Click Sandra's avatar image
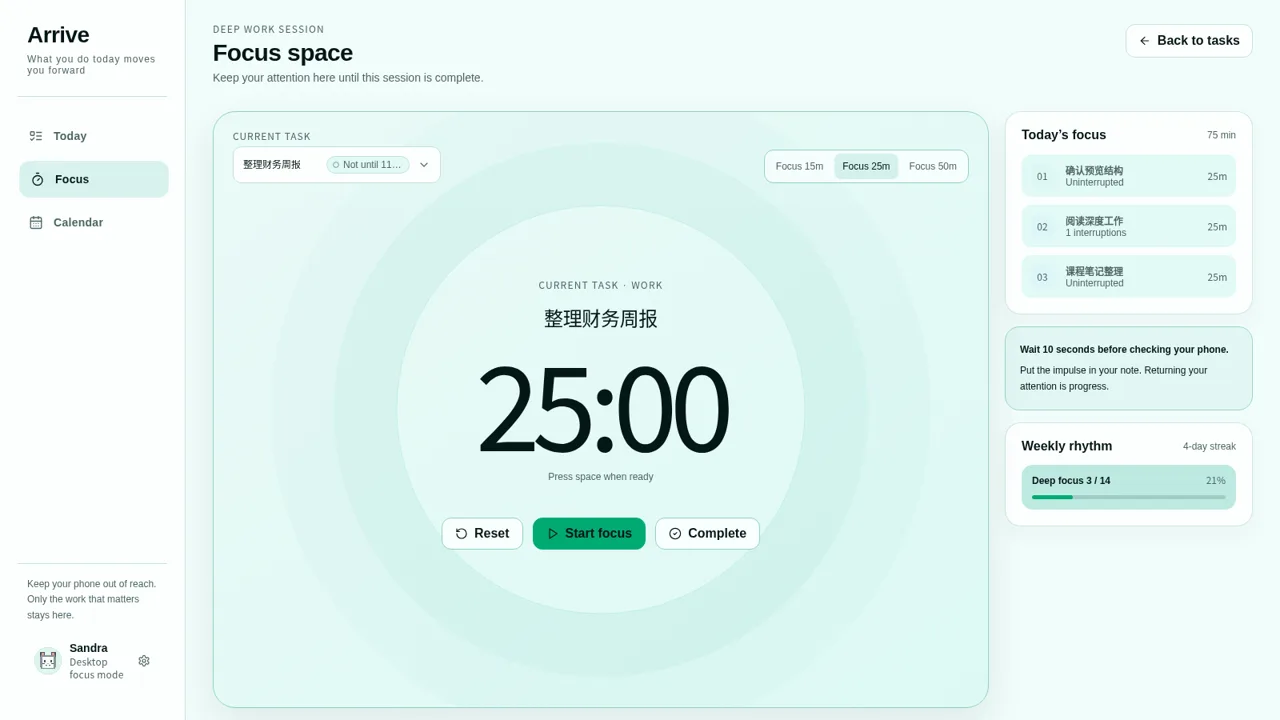Image resolution: width=1280 pixels, height=720 pixels. (x=48, y=661)
